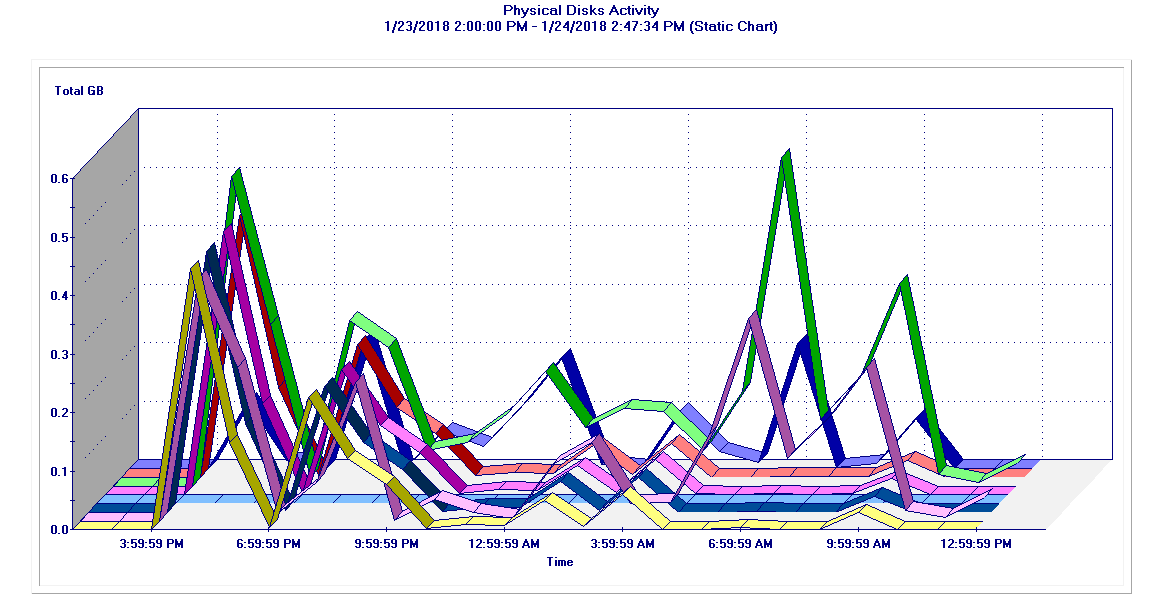This screenshot has width=1155, height=609.
Task: Select the 0.1 y-axis tick label
Action: (60, 471)
